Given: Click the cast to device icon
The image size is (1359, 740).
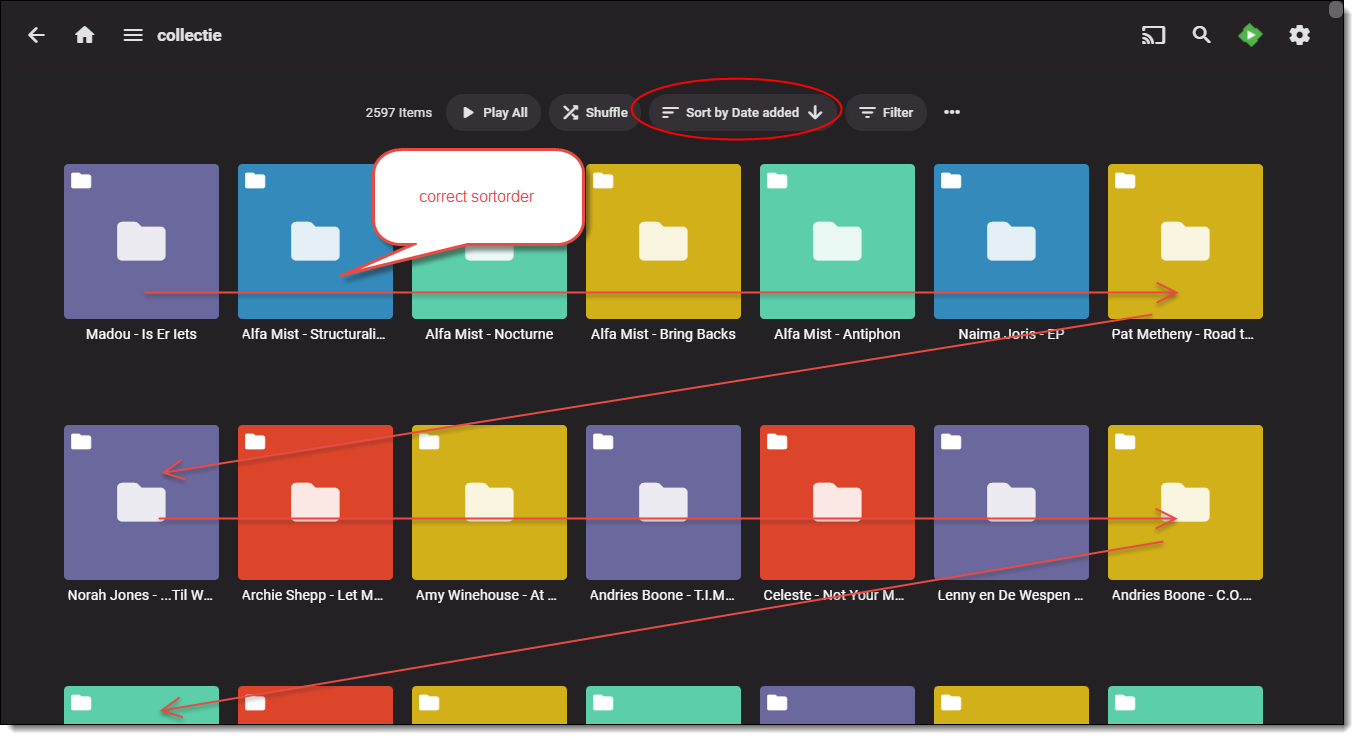Looking at the screenshot, I should (x=1154, y=35).
